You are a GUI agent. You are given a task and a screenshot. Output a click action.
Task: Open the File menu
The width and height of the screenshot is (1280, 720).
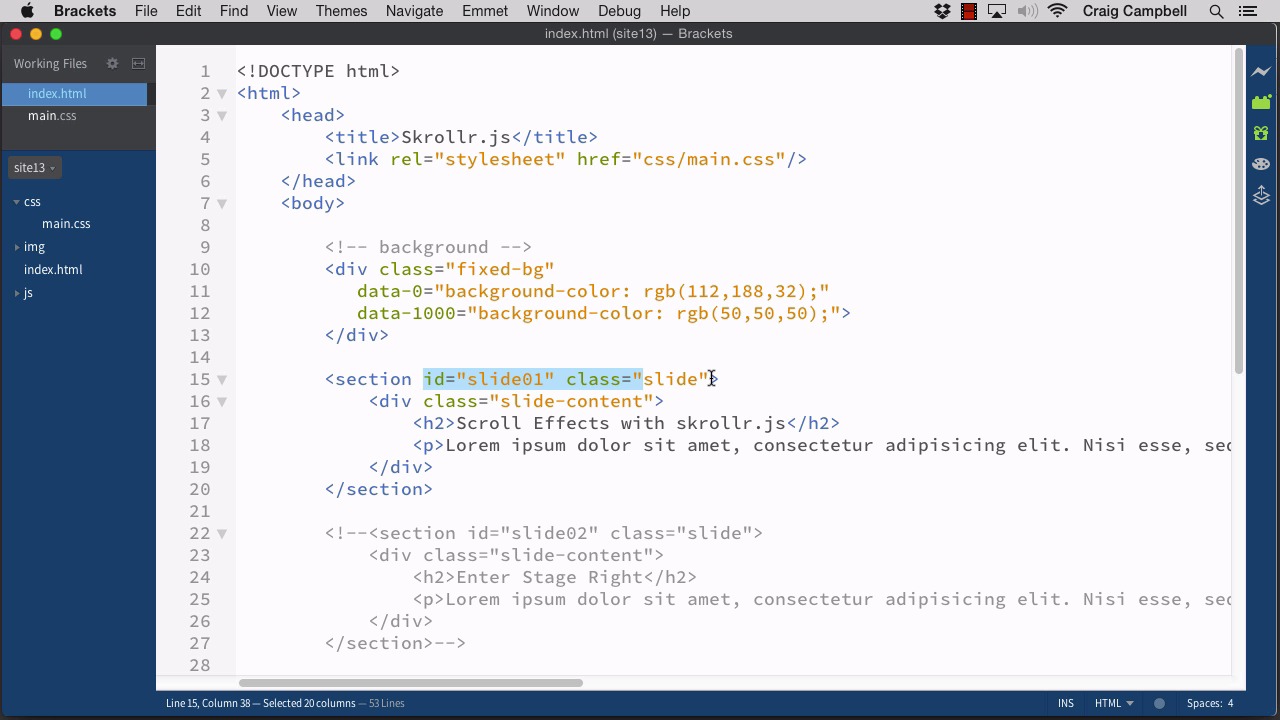(x=146, y=11)
